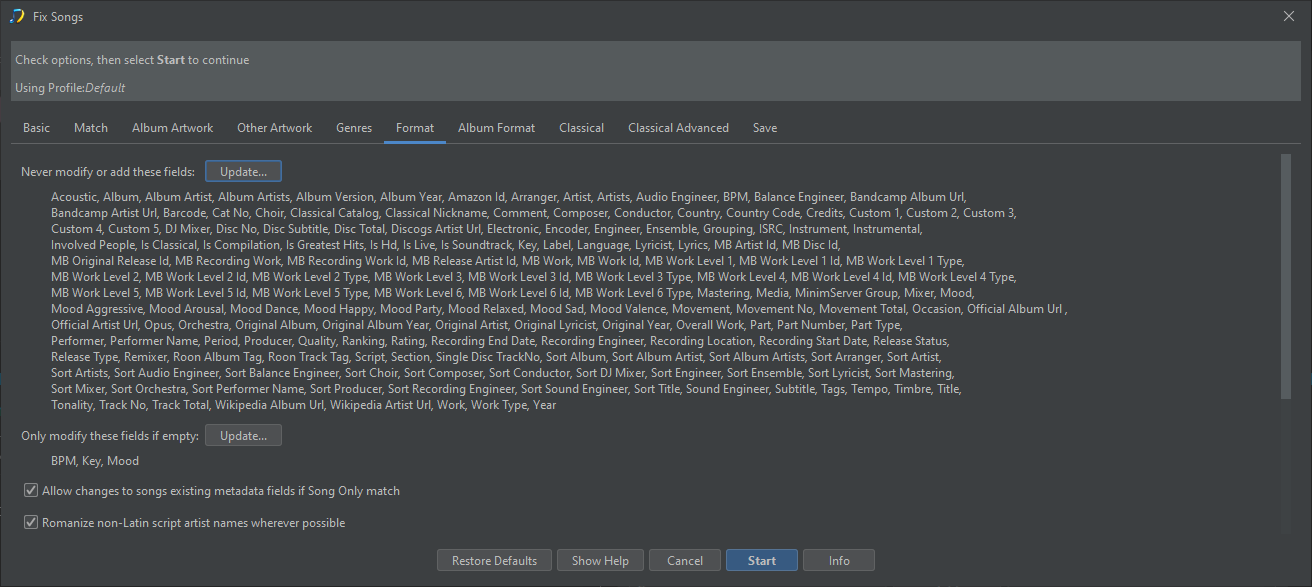Disable Romanize non-Latin script artist names
Screen dimensions: 1312x587
[x=31, y=523]
